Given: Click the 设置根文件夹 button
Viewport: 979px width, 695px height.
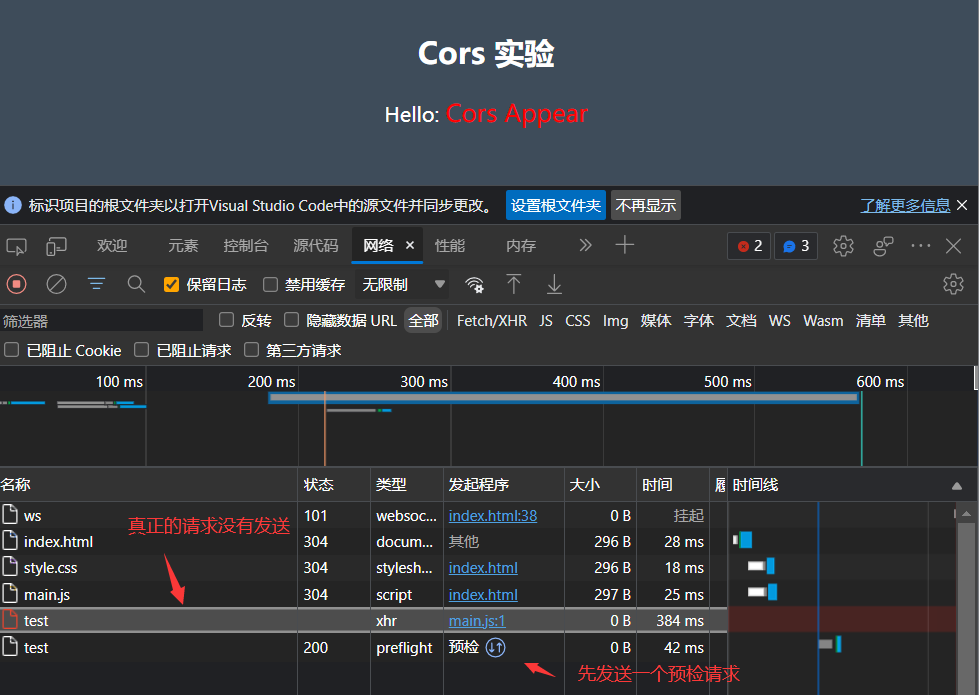Looking at the screenshot, I should (x=555, y=205).
